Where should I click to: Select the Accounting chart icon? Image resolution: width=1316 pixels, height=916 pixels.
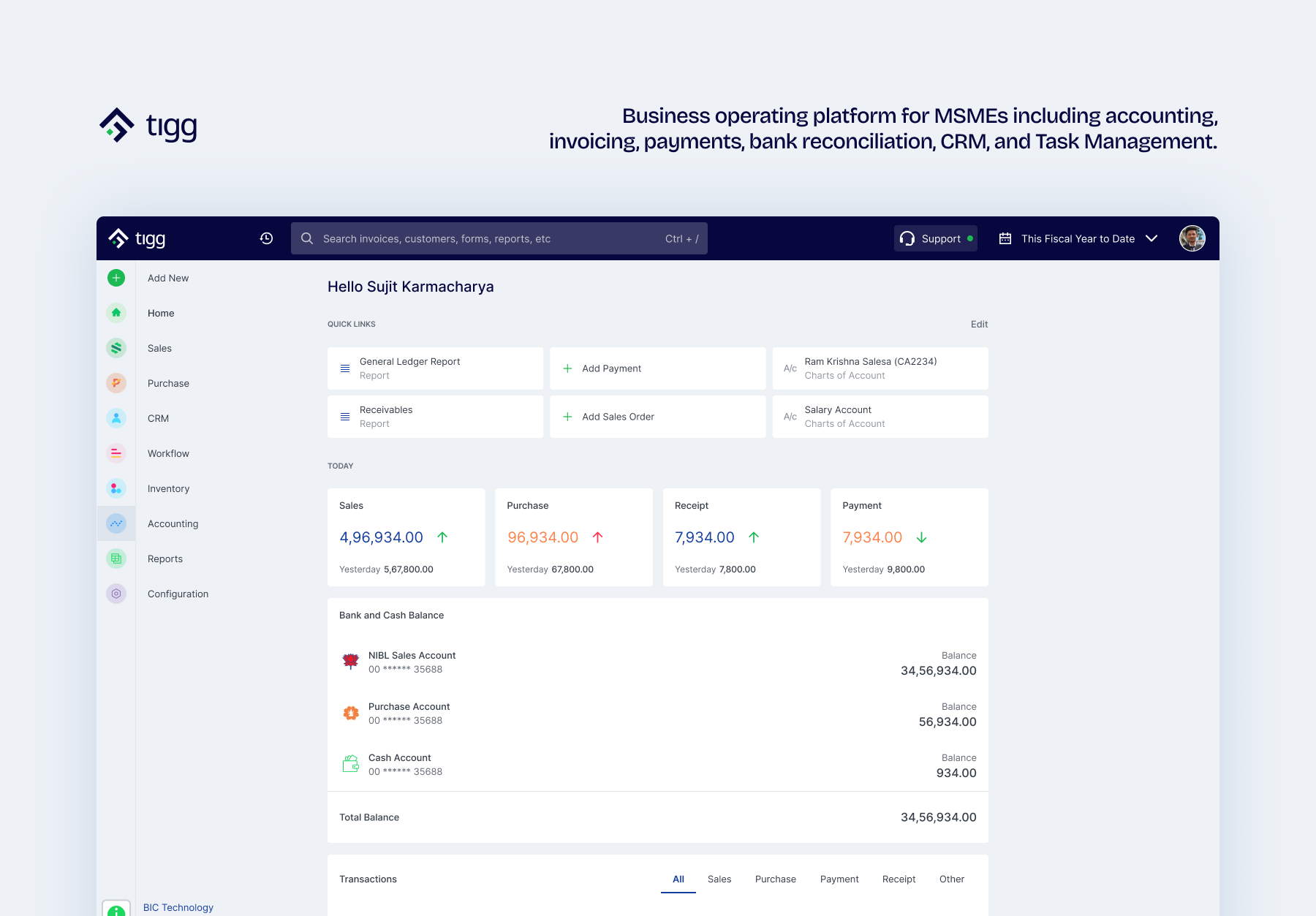[x=116, y=523]
